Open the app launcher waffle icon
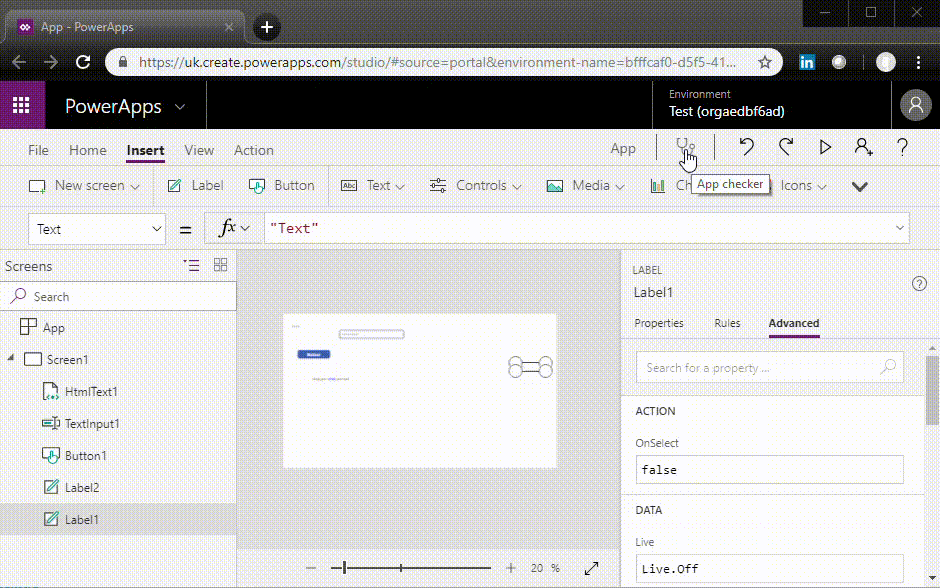This screenshot has width=940, height=588. click(22, 105)
